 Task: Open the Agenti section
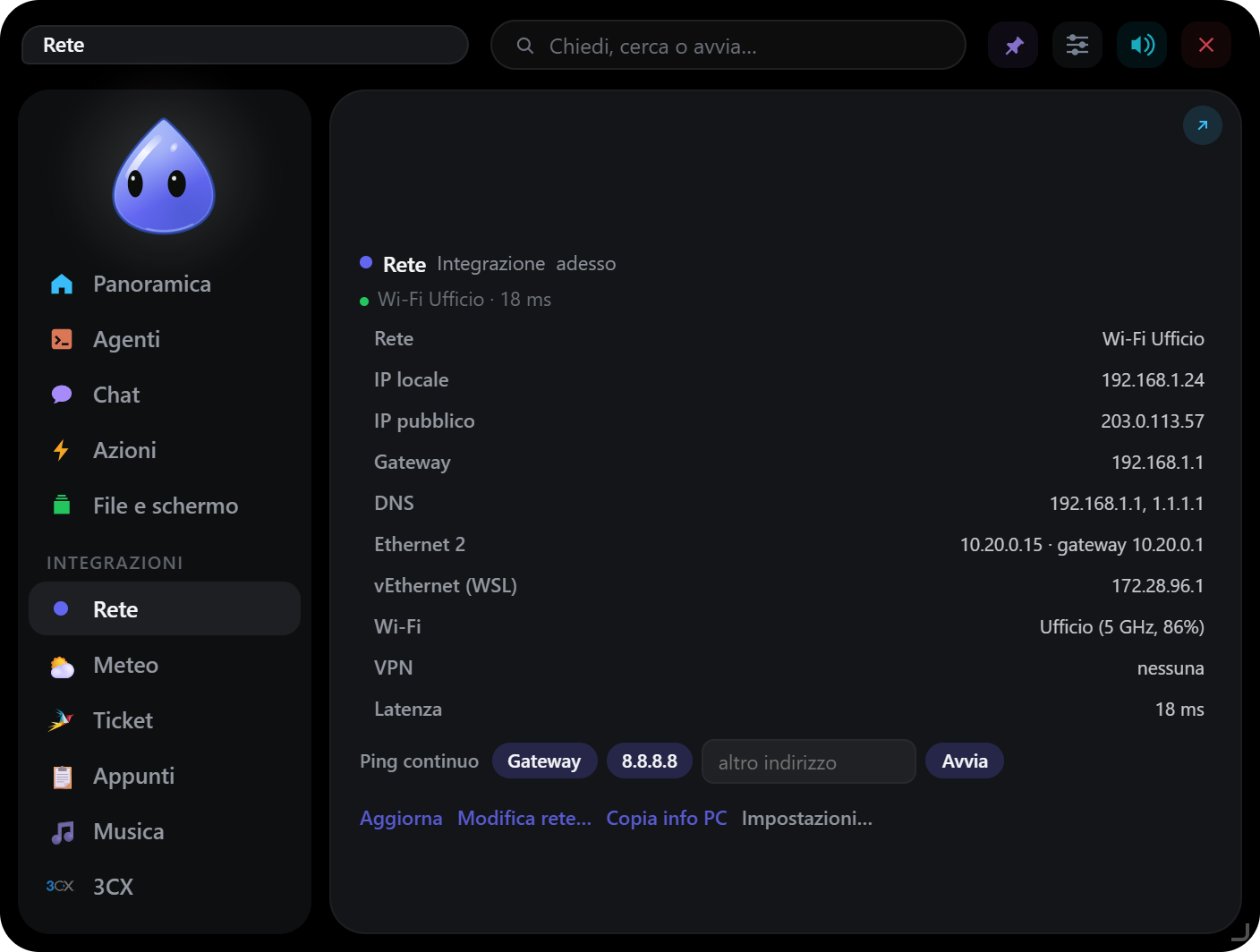coord(165,339)
